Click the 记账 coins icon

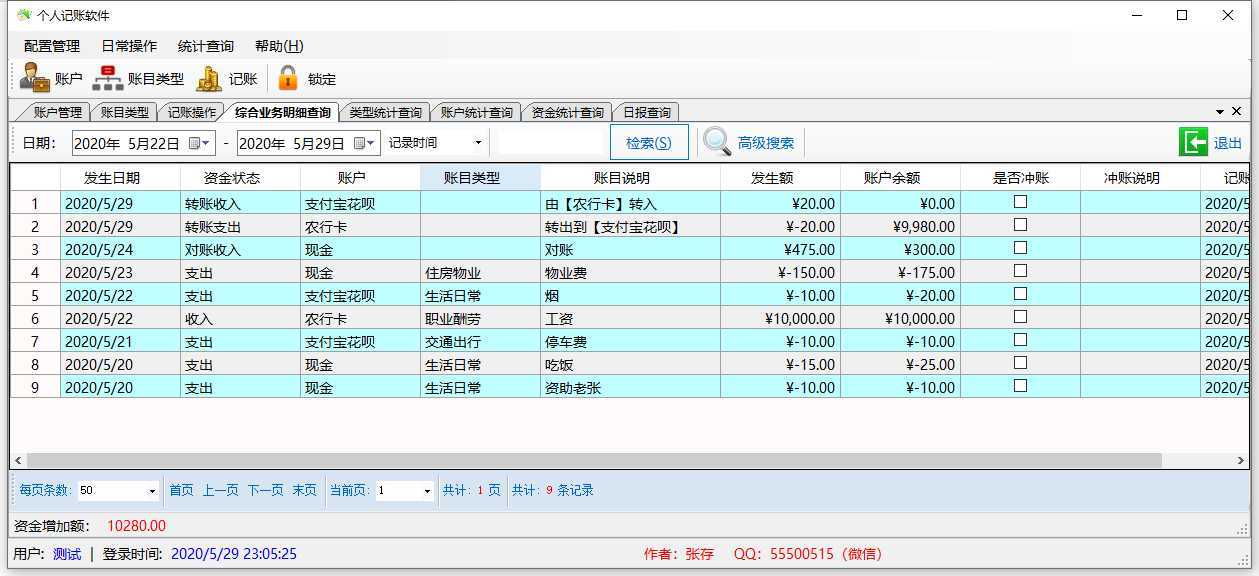click(209, 78)
